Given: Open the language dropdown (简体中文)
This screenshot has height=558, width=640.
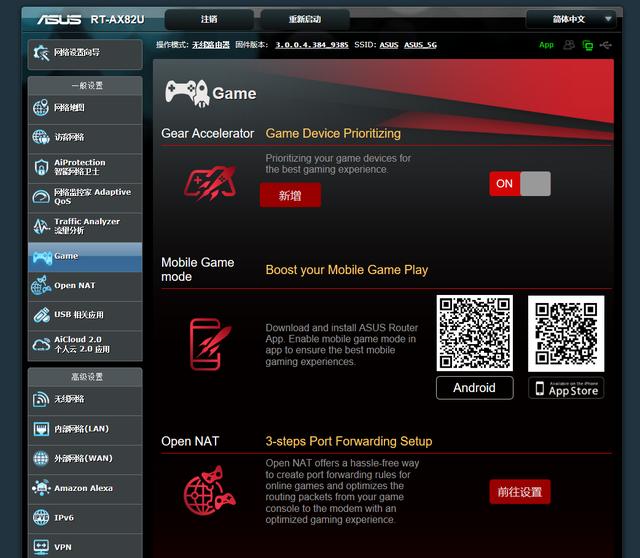Looking at the screenshot, I should [x=571, y=19].
